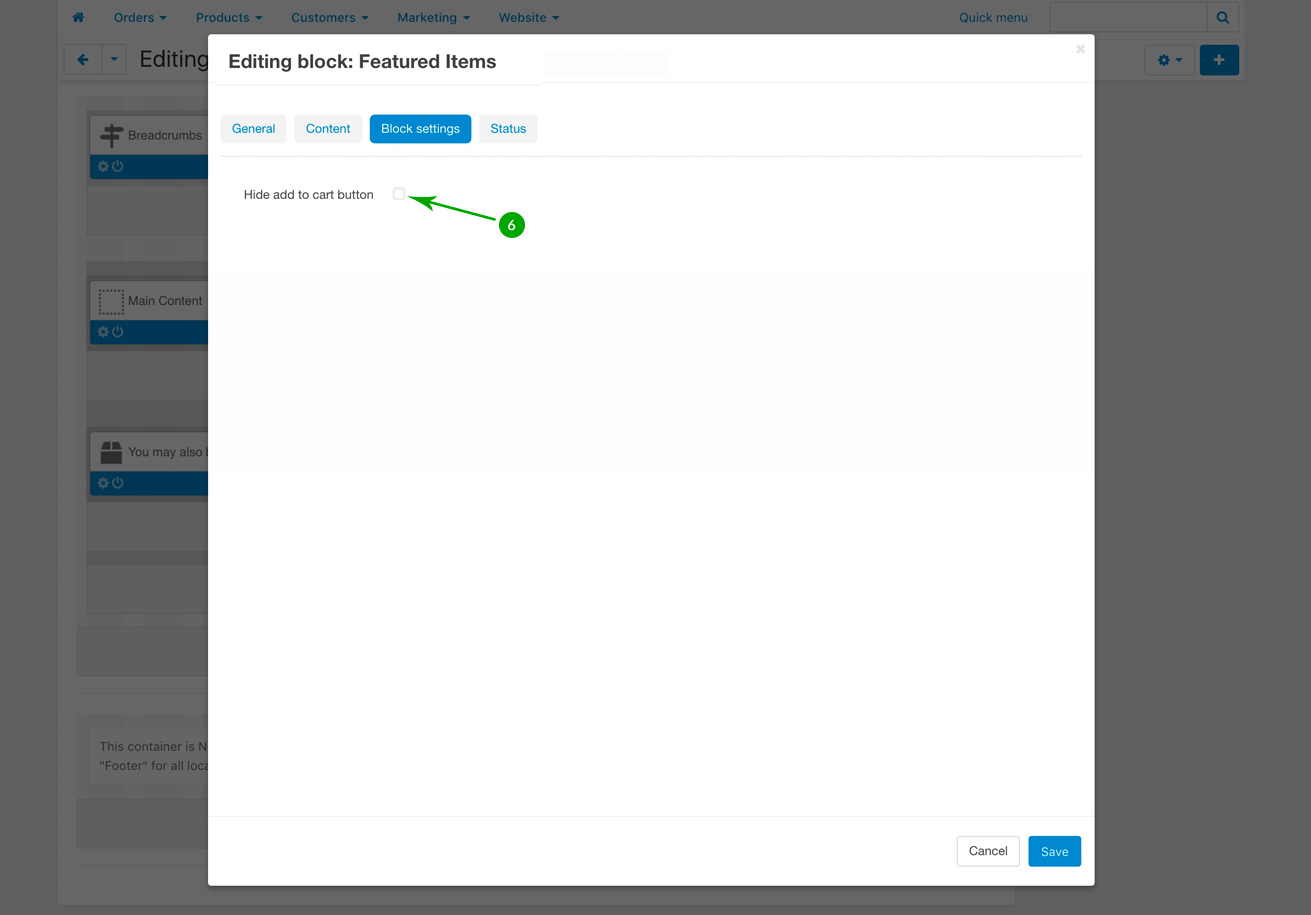
Task: Click the top search input field
Action: point(1128,17)
